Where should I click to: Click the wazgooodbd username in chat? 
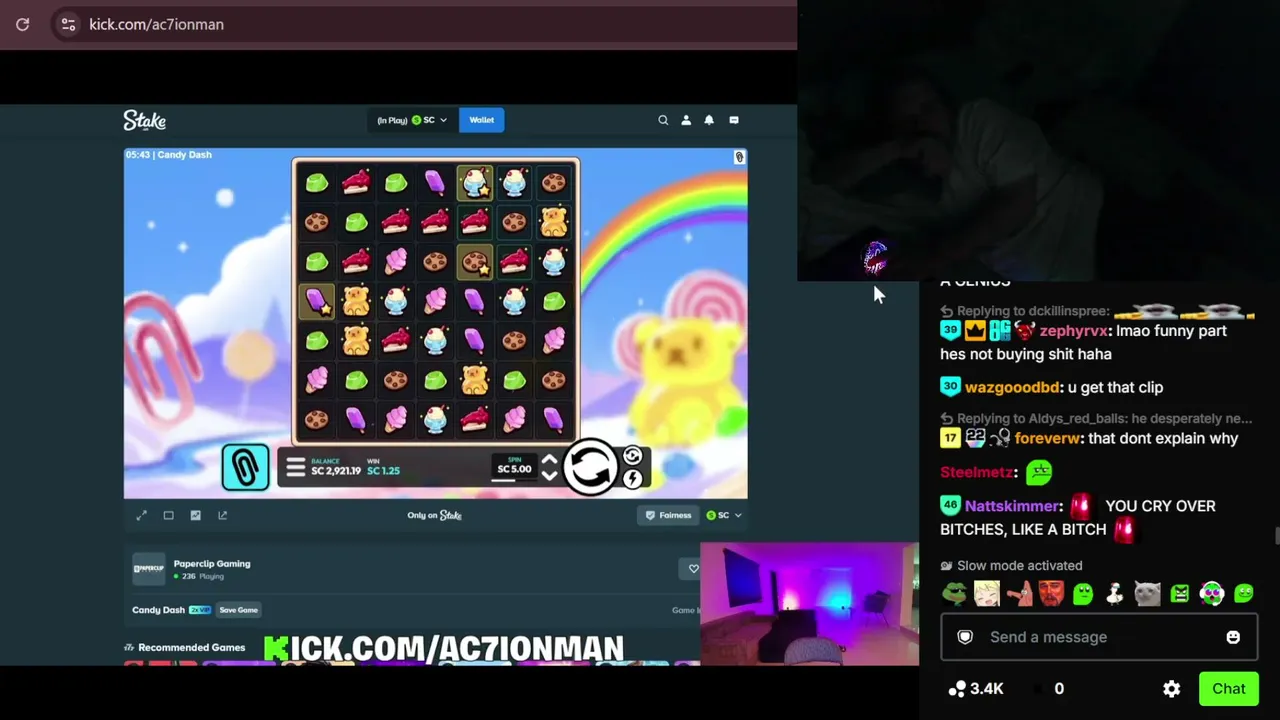tap(1012, 387)
